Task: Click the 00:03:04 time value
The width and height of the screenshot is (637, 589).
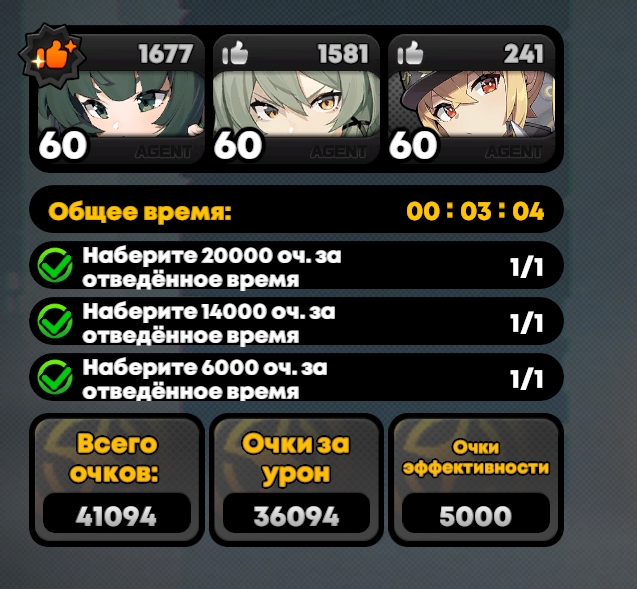Action: (475, 211)
